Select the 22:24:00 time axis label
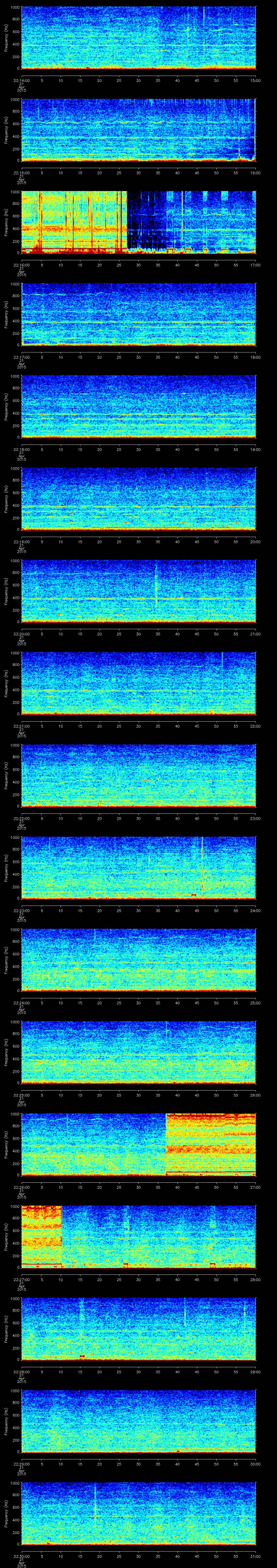The height and width of the screenshot is (1568, 277). (21, 1003)
